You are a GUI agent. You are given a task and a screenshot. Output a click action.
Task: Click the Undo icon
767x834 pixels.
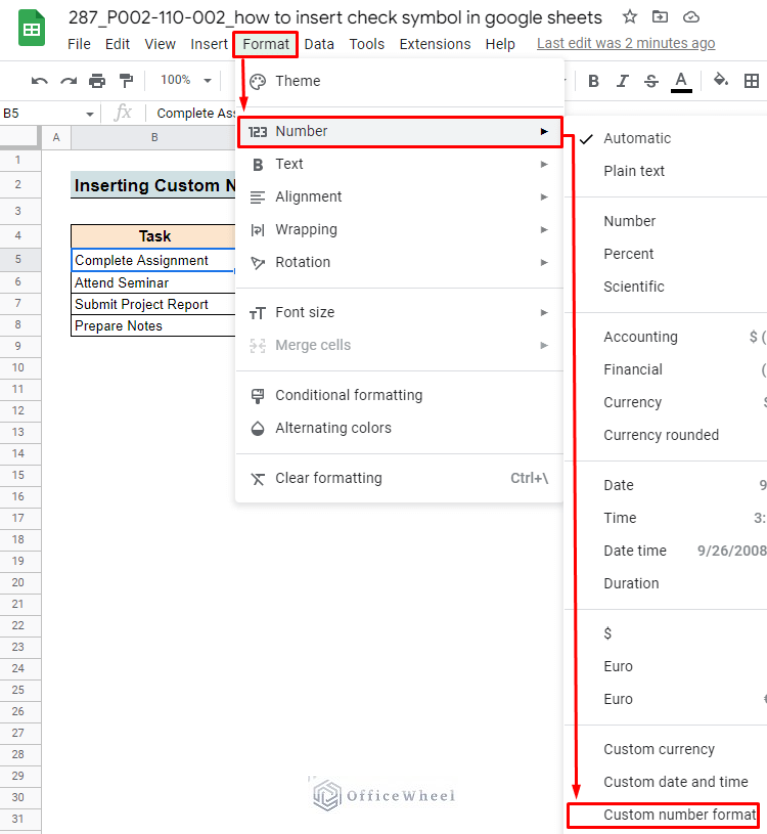39,80
